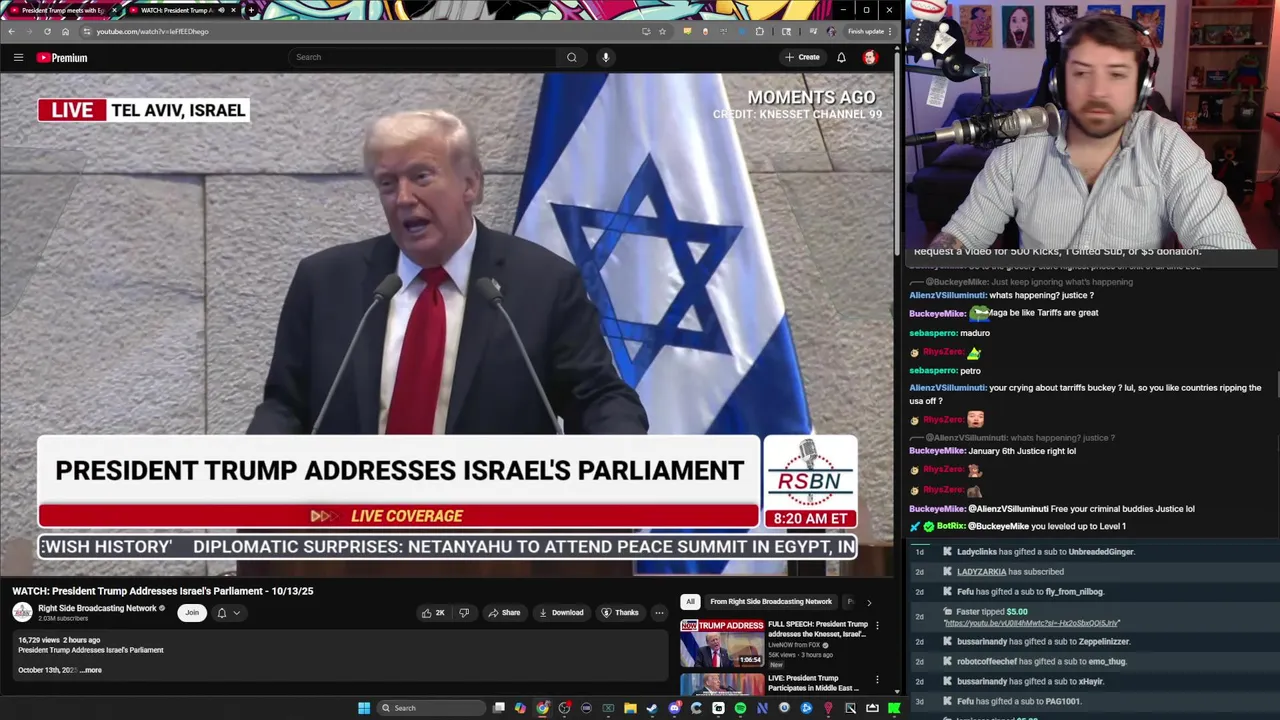Image resolution: width=1280 pixels, height=720 pixels.
Task: Select the 'From Right Side Broadcasting Network' chip
Action: [x=771, y=602]
